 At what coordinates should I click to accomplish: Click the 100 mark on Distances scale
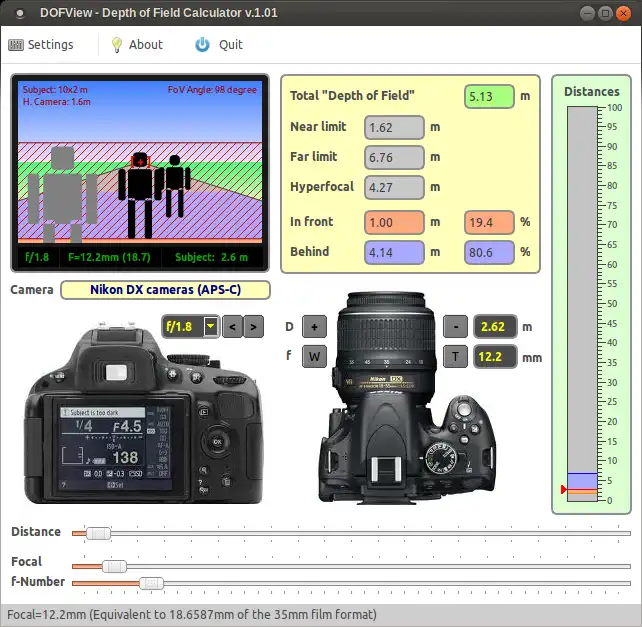614,108
